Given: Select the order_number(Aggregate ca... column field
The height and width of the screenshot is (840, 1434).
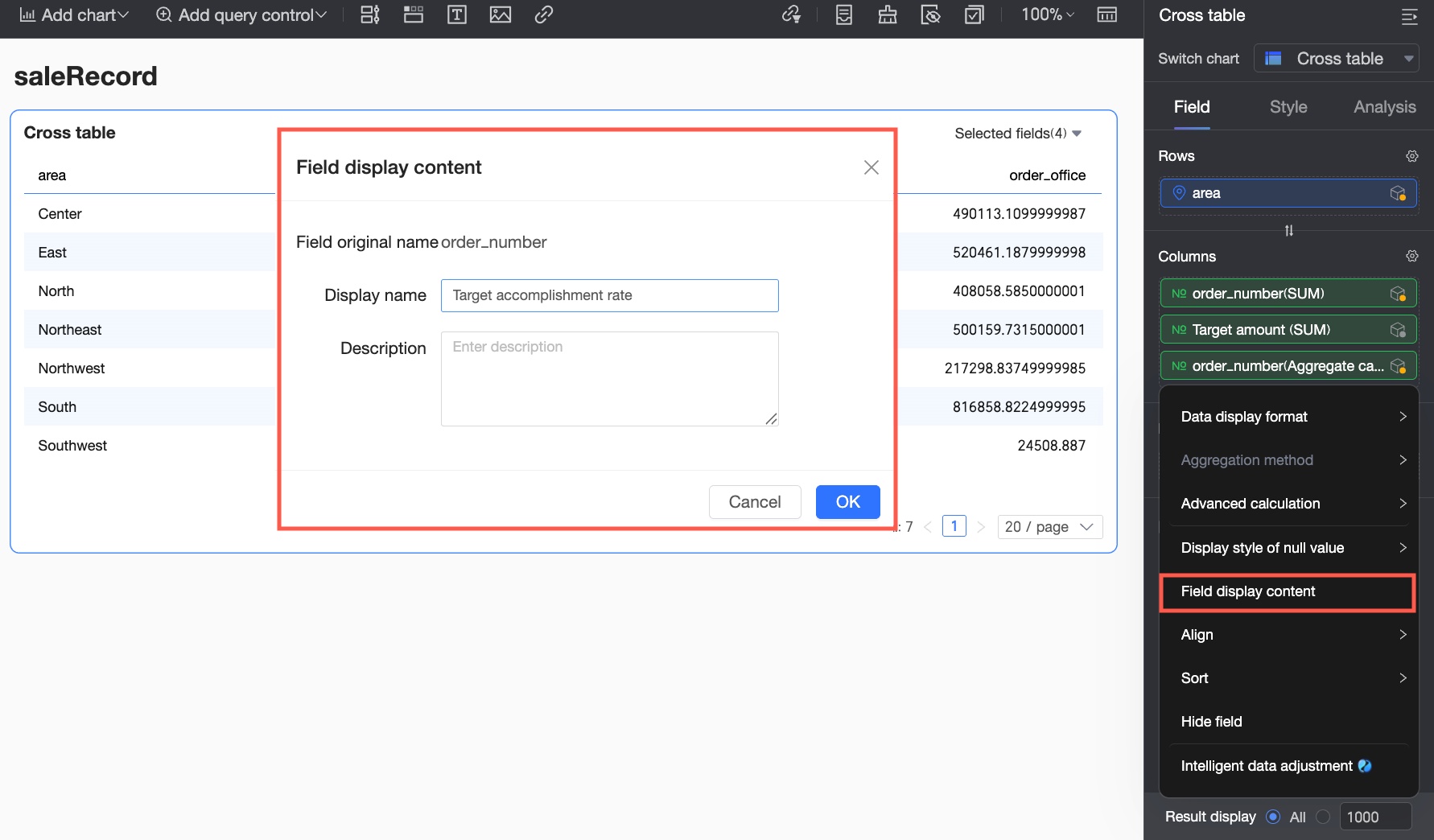Looking at the screenshot, I should click(x=1288, y=366).
